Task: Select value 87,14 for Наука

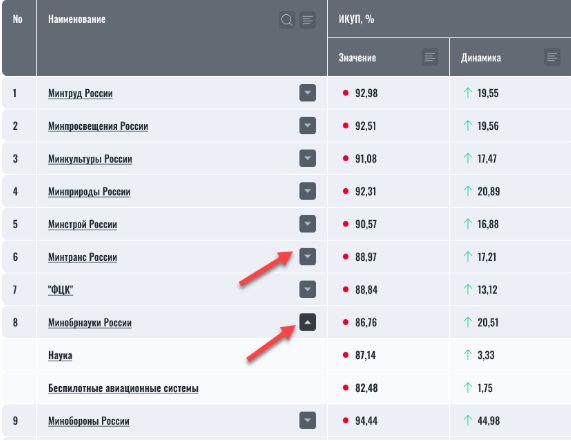Action: pyautogui.click(x=365, y=355)
